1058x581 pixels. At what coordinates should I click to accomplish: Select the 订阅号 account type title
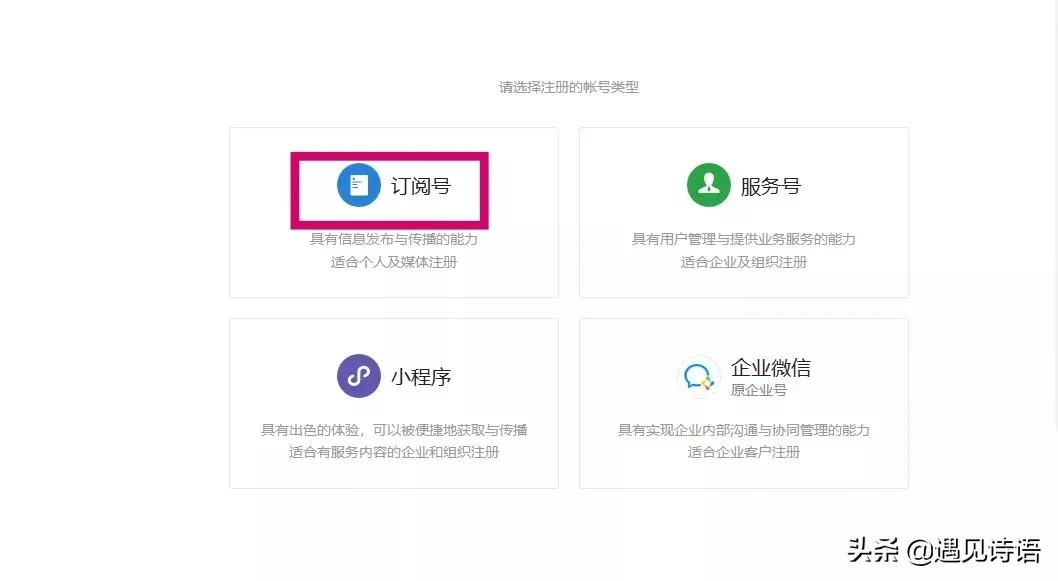click(421, 186)
